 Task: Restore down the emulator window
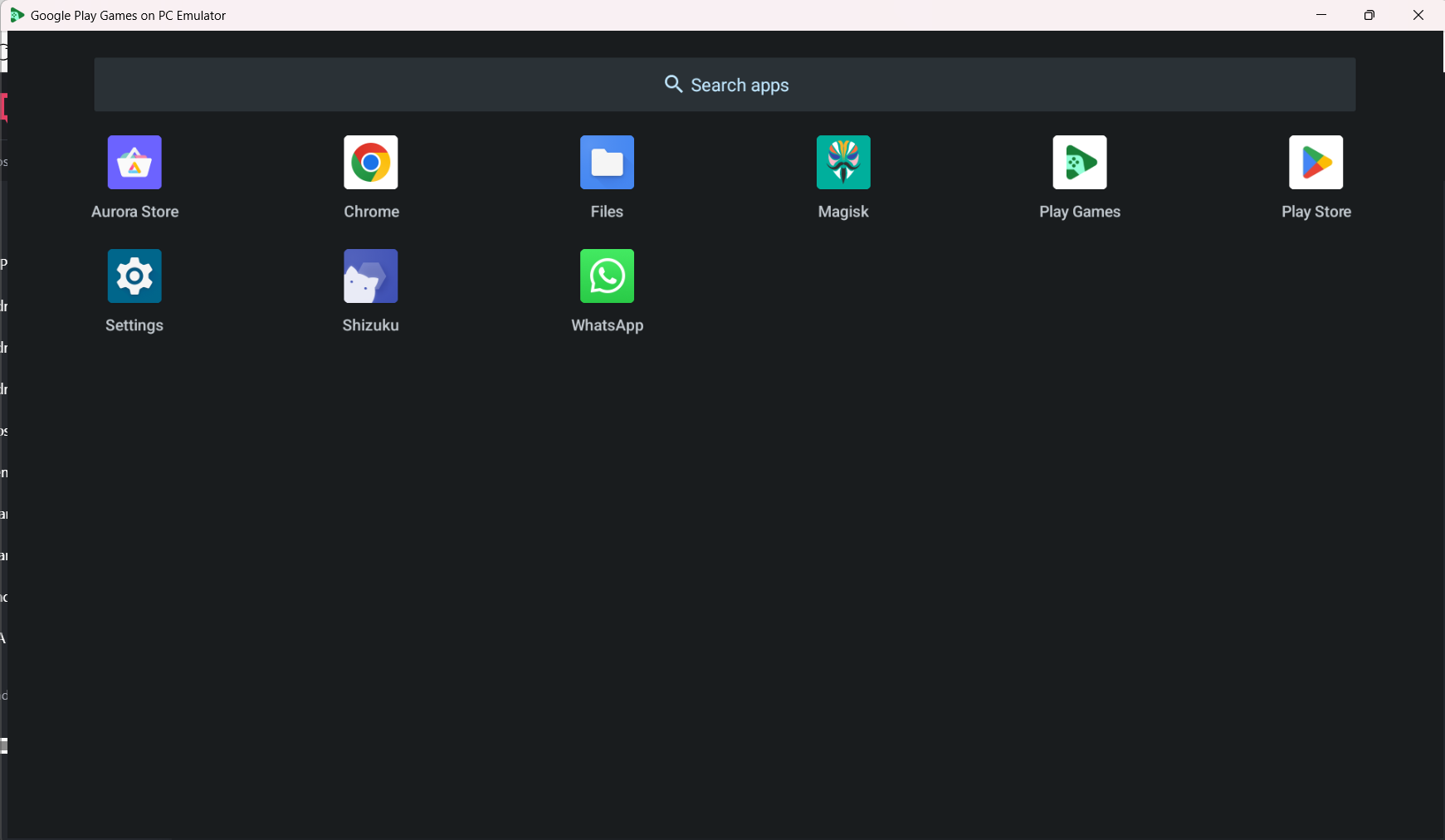(x=1369, y=15)
